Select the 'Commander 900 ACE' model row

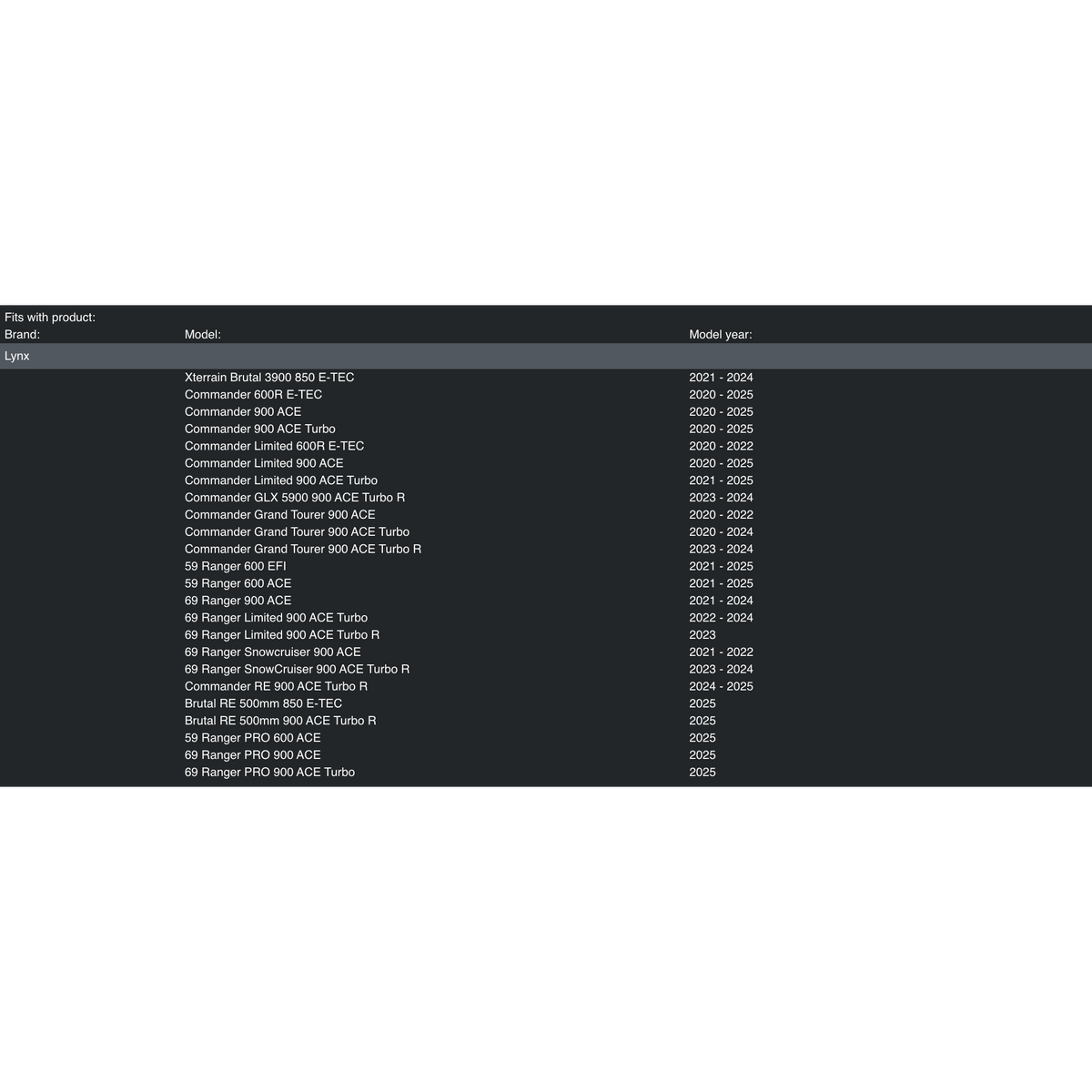pos(243,412)
